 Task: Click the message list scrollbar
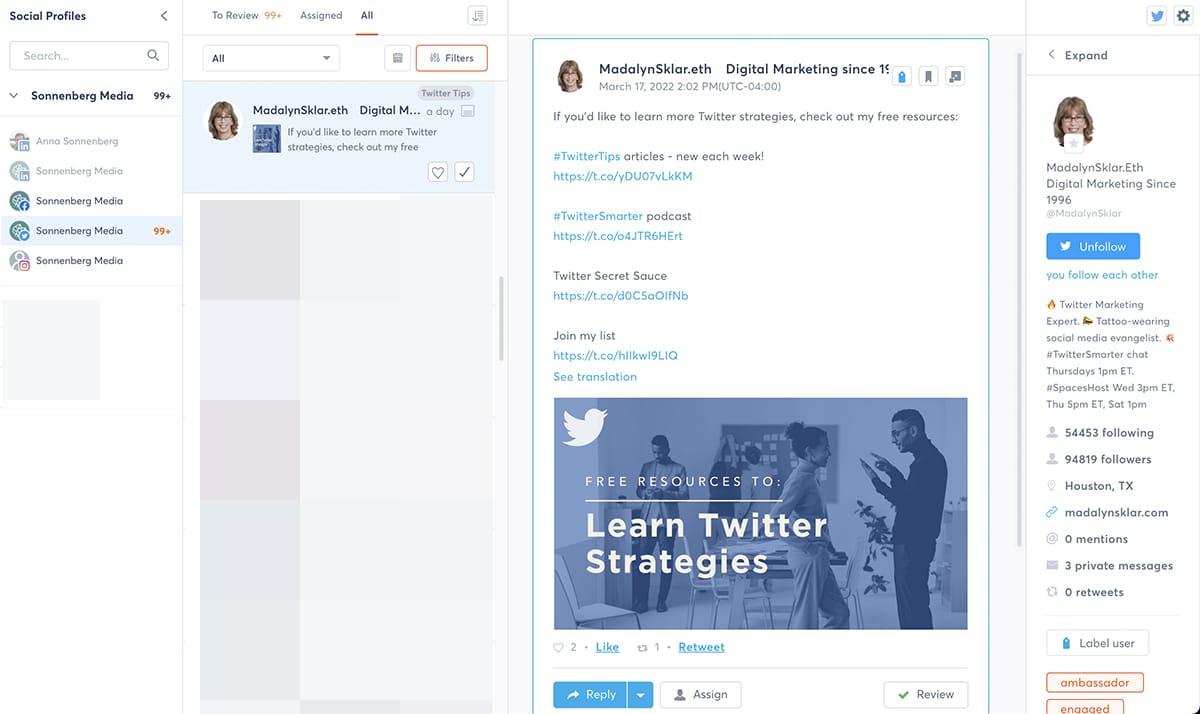pos(501,318)
